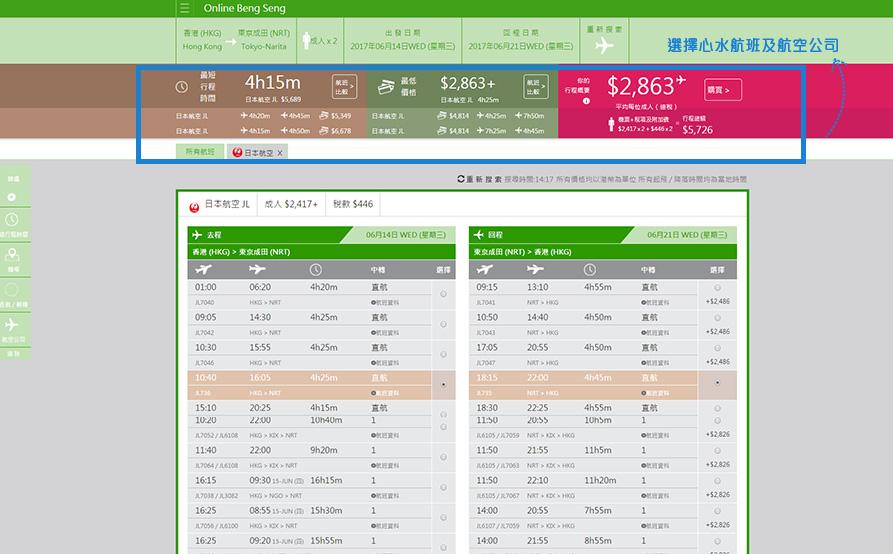Click duration clock column icon in outbound table
The image size is (893, 554).
[x=316, y=269]
